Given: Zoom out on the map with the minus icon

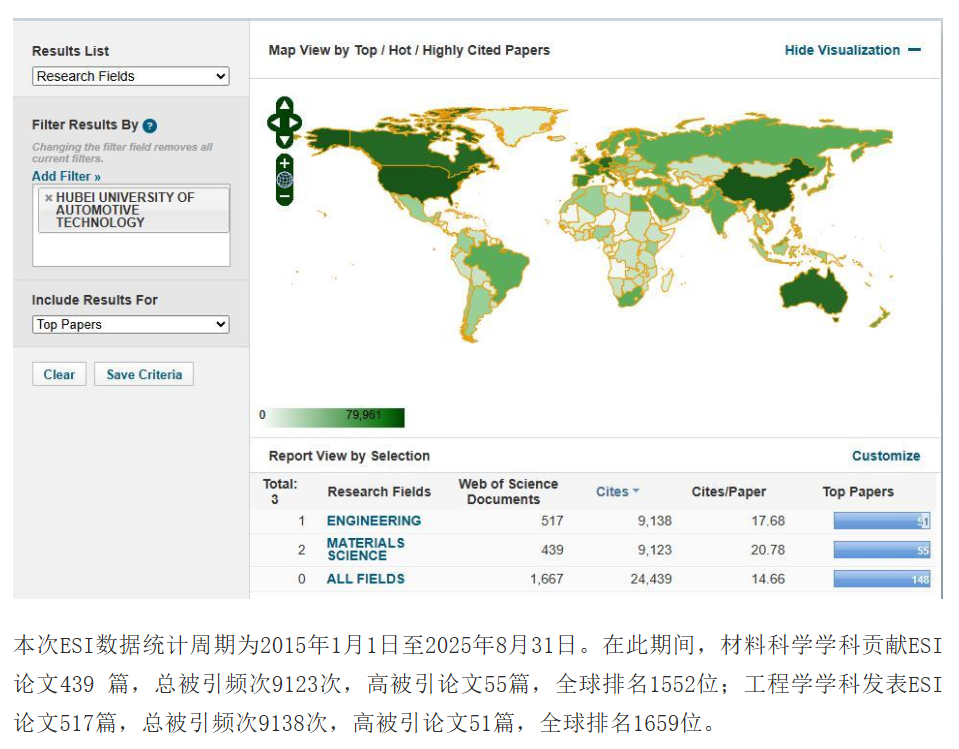Looking at the screenshot, I should click(285, 197).
